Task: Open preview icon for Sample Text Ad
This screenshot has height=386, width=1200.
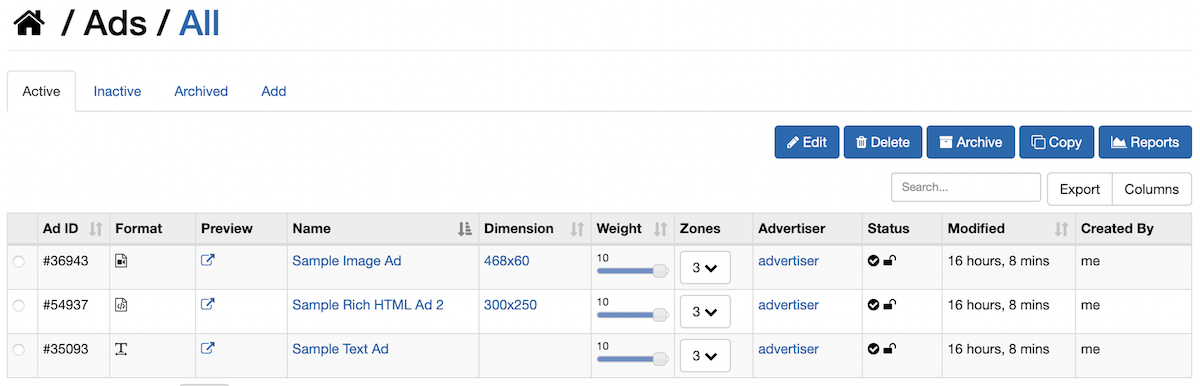Action: click(208, 349)
